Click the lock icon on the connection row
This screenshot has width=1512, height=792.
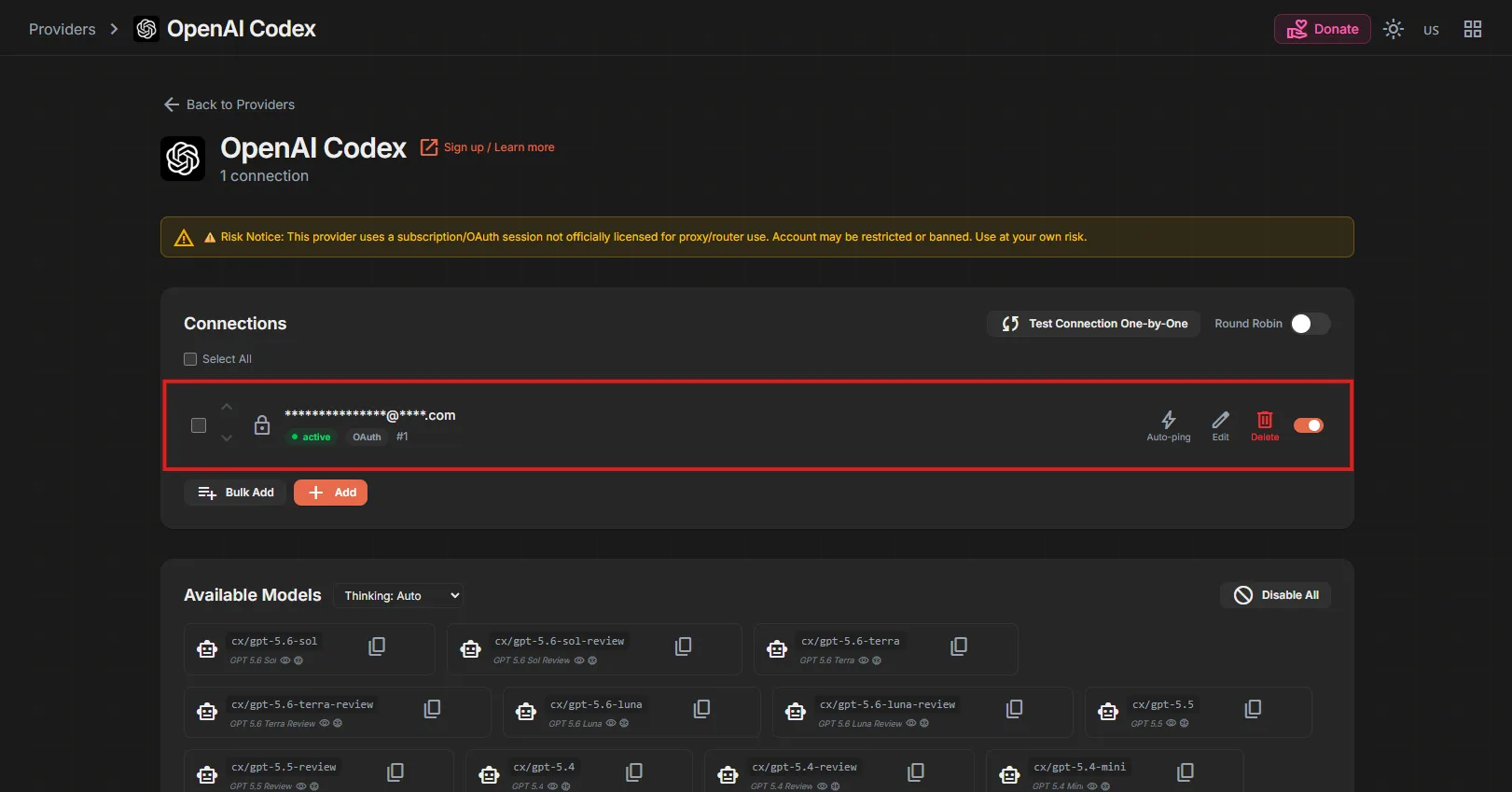[x=262, y=425]
